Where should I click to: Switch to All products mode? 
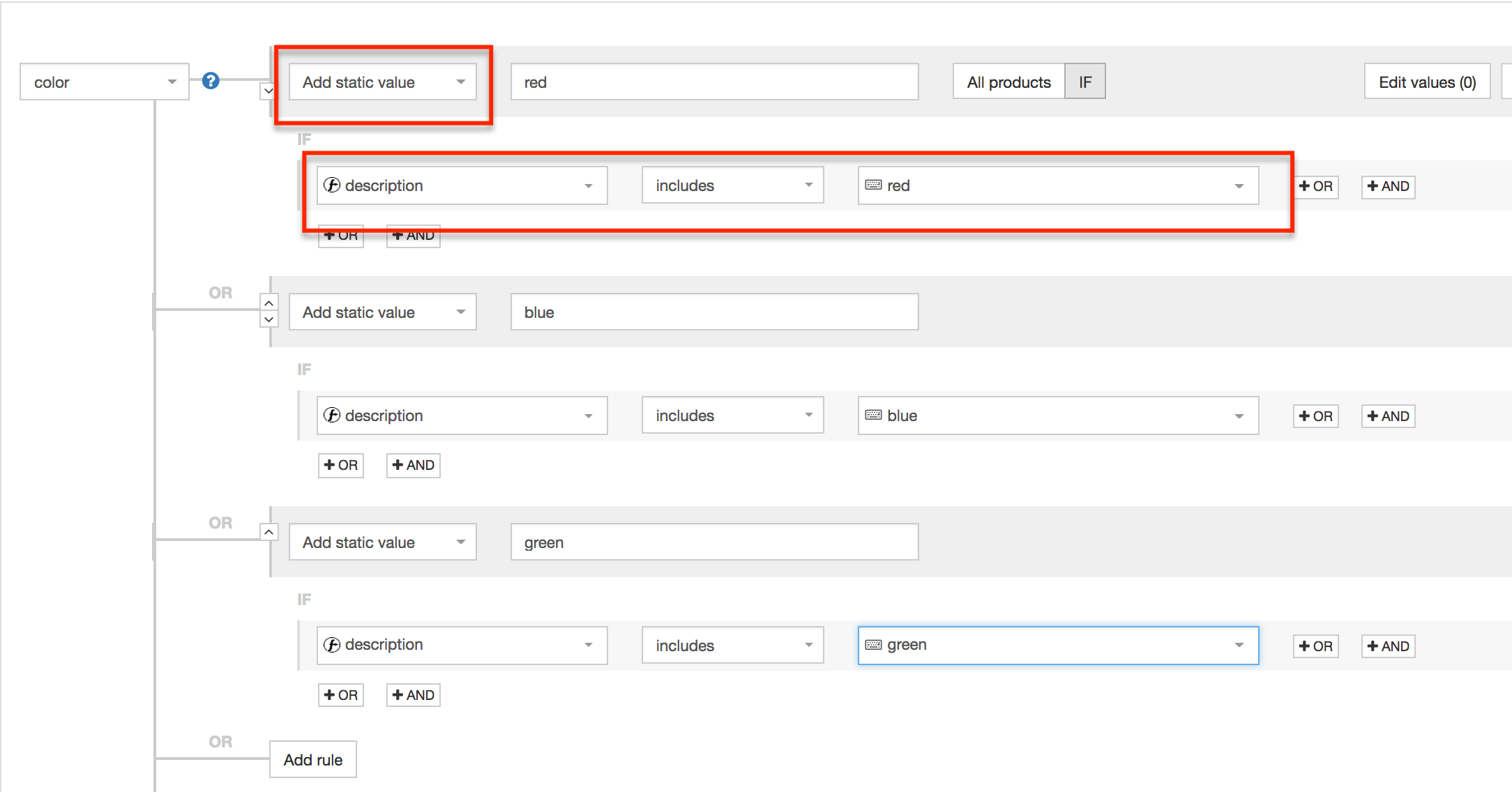point(1008,82)
